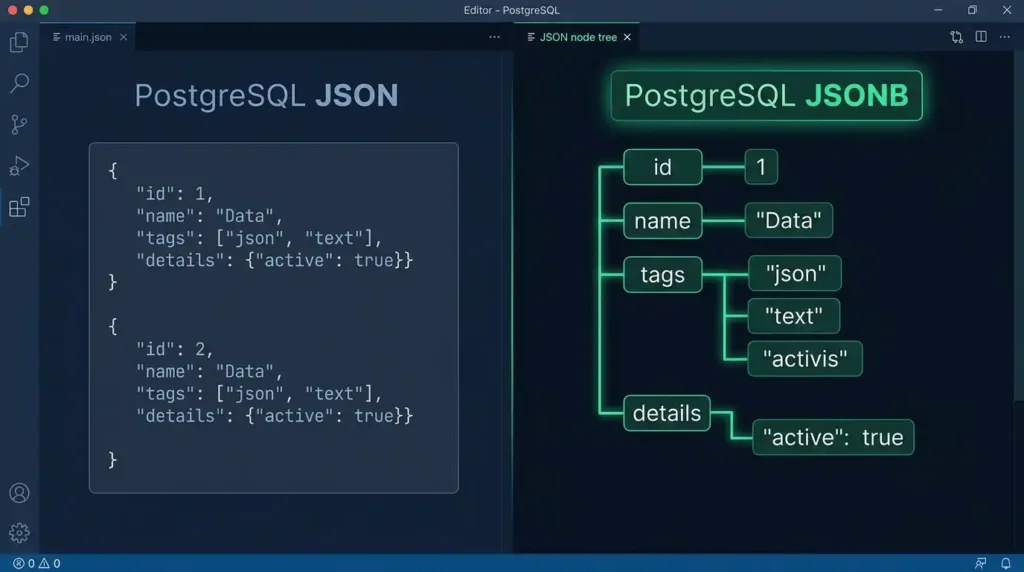Select the id node in tree
This screenshot has height=572, width=1024.
tap(663, 167)
